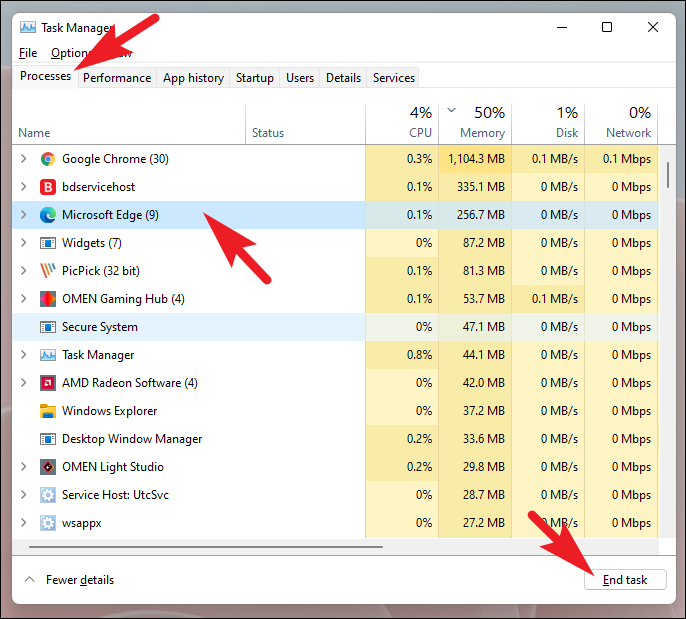Collapse view with Fewer details chevron
The image size is (686, 619).
29,579
